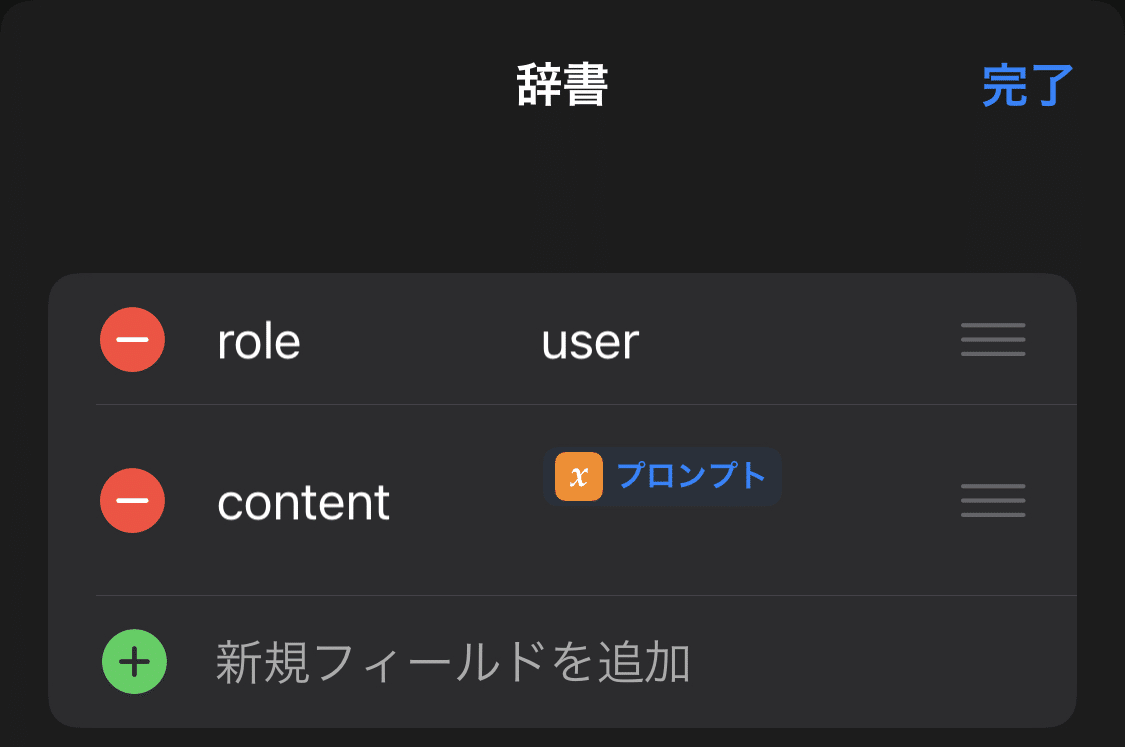
Task: Grab the reorder handle on the content row
Action: click(993, 501)
